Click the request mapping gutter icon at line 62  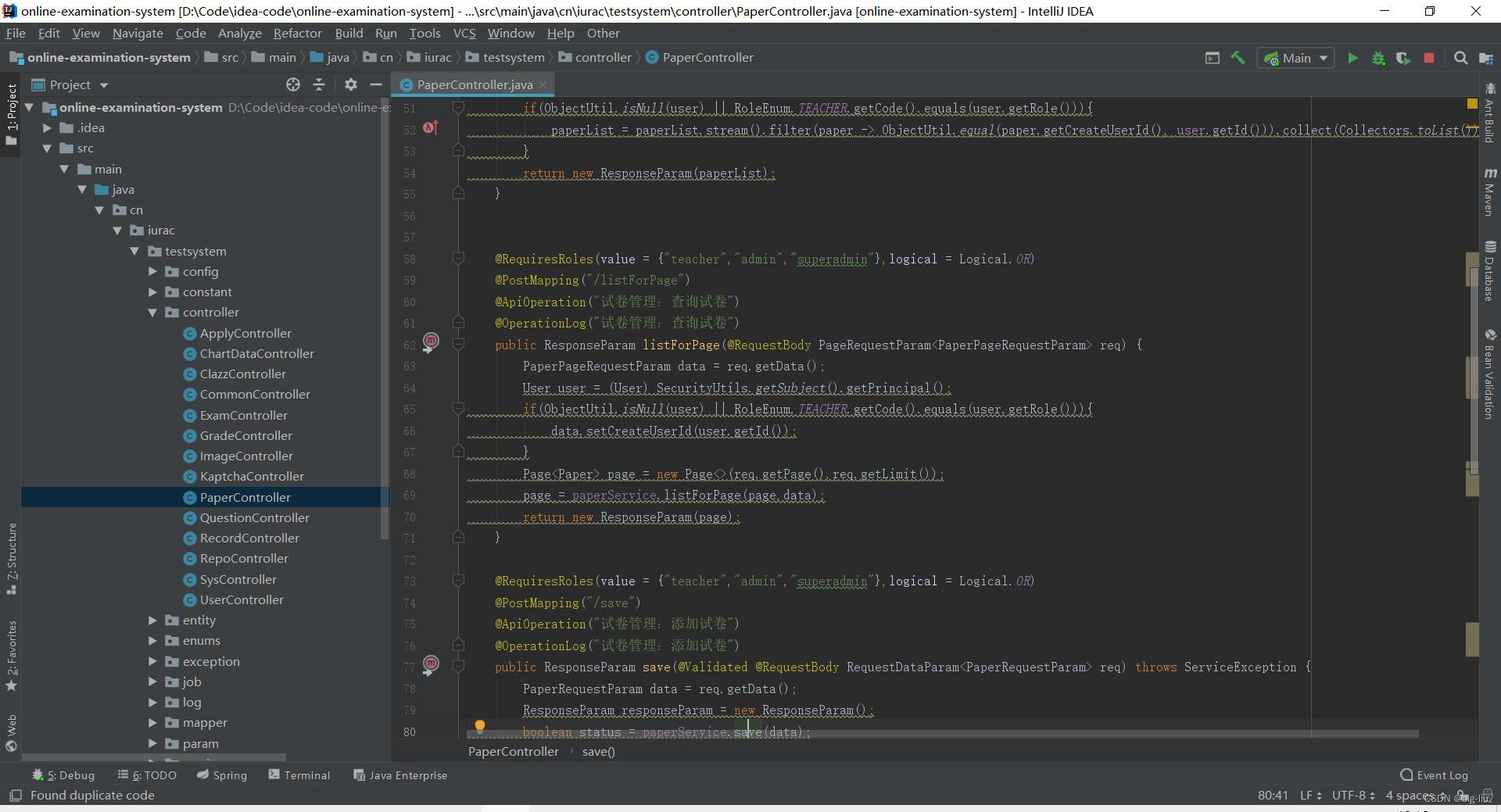(x=431, y=342)
